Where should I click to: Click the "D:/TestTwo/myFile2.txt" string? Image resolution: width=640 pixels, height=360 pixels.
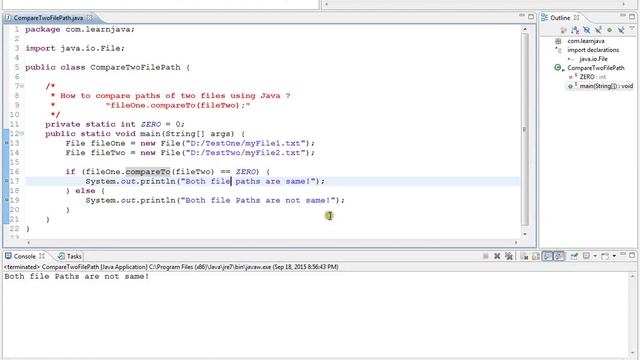(245, 153)
